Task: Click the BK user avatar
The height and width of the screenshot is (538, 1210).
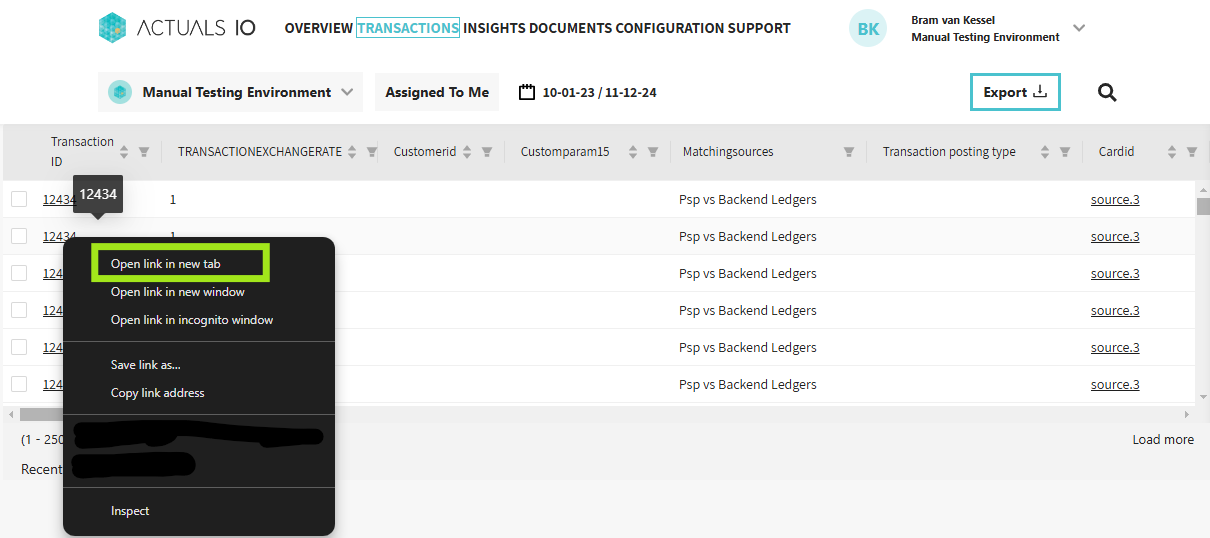Action: (x=868, y=28)
